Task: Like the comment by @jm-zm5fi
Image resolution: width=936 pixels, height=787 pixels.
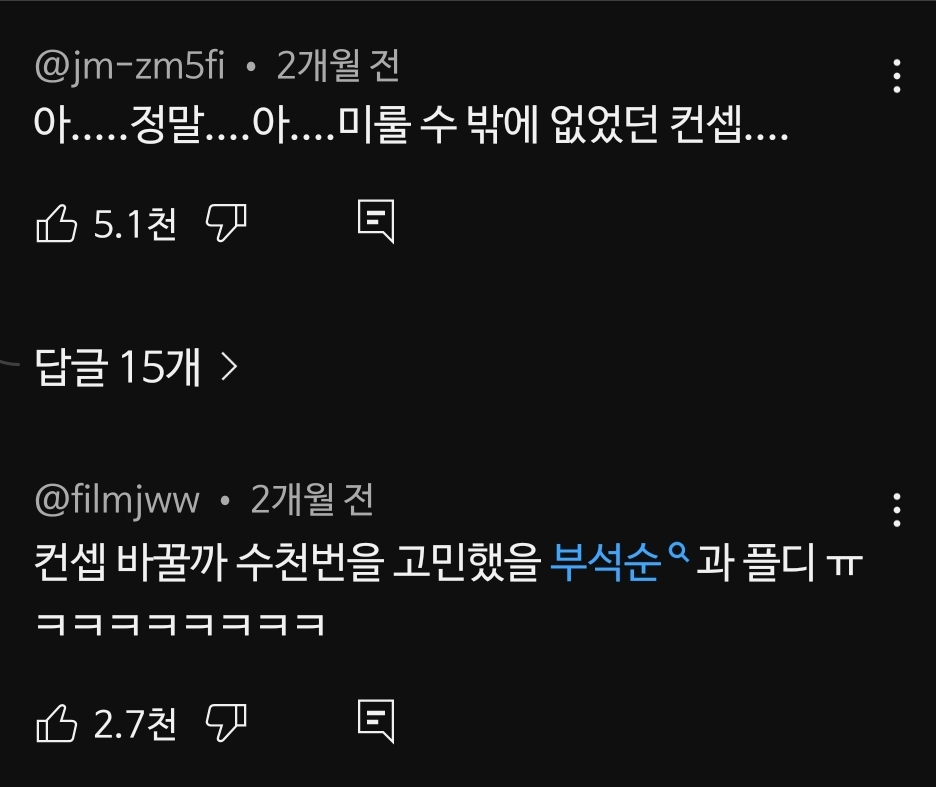Action: click(x=57, y=223)
